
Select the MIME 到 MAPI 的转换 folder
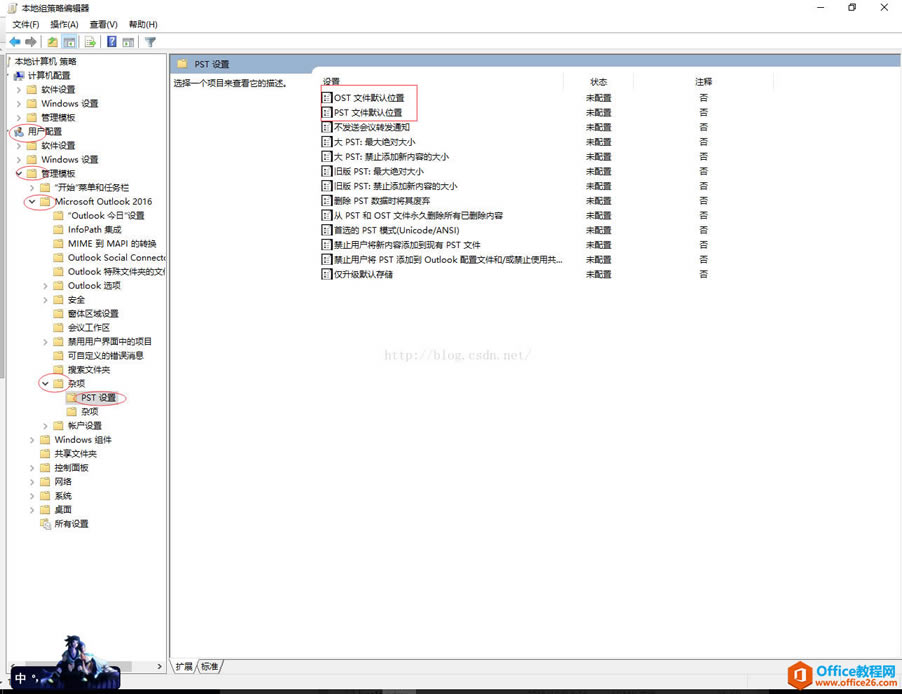click(x=112, y=243)
